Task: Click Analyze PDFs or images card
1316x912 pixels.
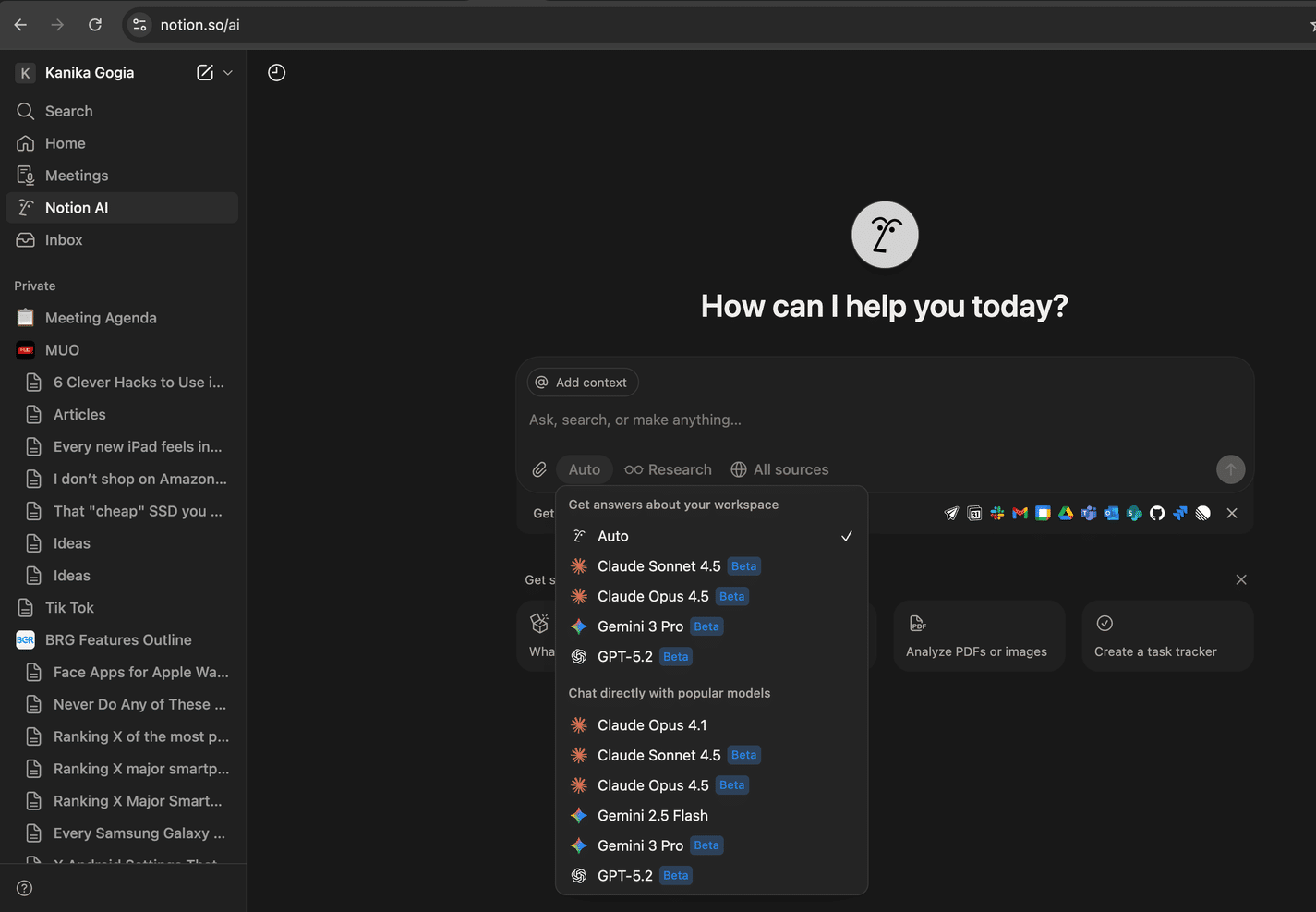Action: point(979,636)
